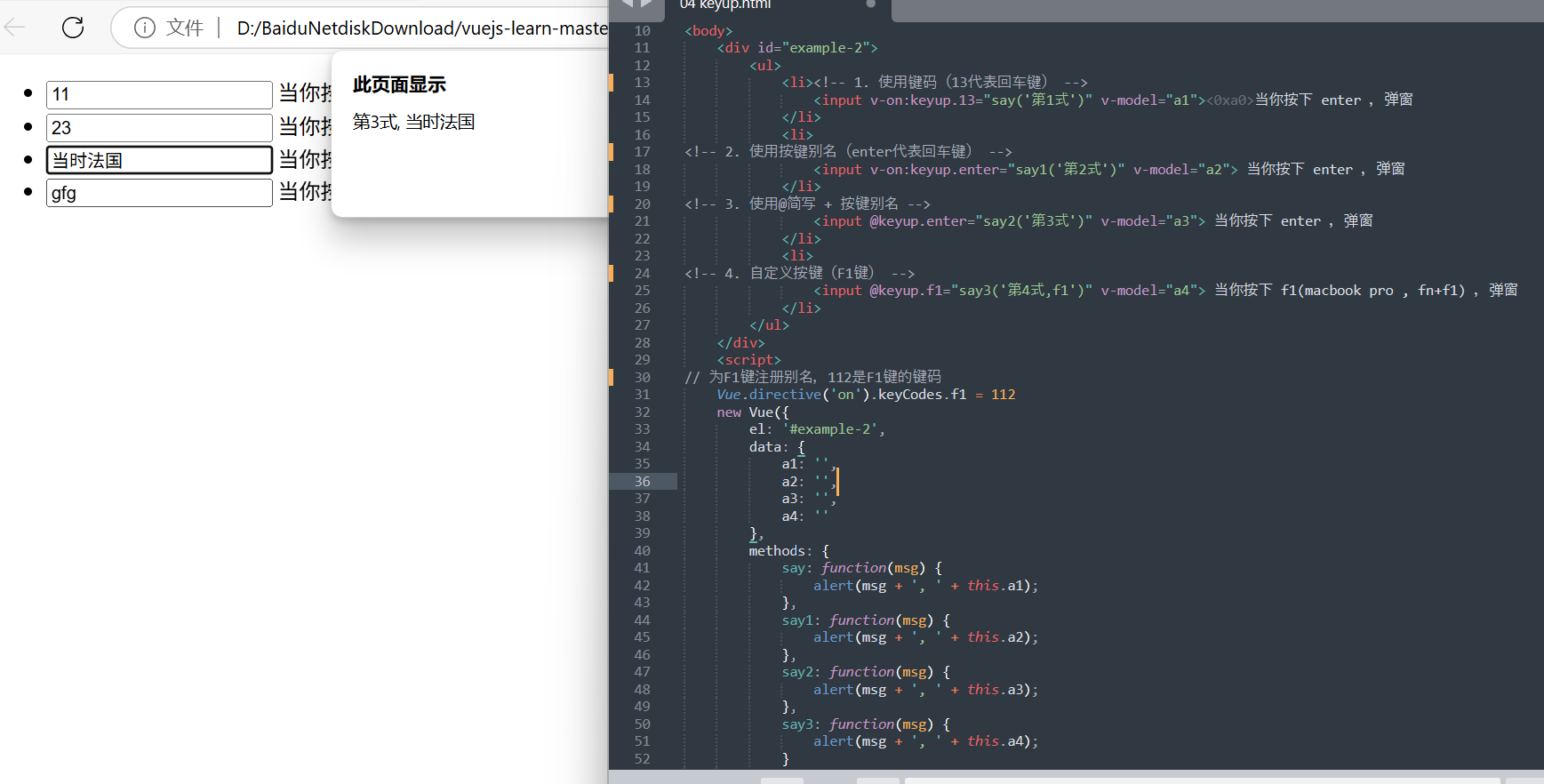Viewport: 1544px width, 784px height.
Task: Click the alert call using this.a4 on line 51
Action: click(925, 741)
